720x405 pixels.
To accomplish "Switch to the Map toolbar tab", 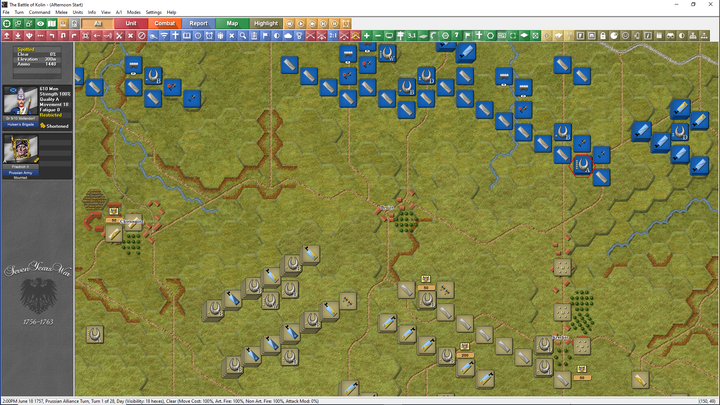I will click(232, 23).
